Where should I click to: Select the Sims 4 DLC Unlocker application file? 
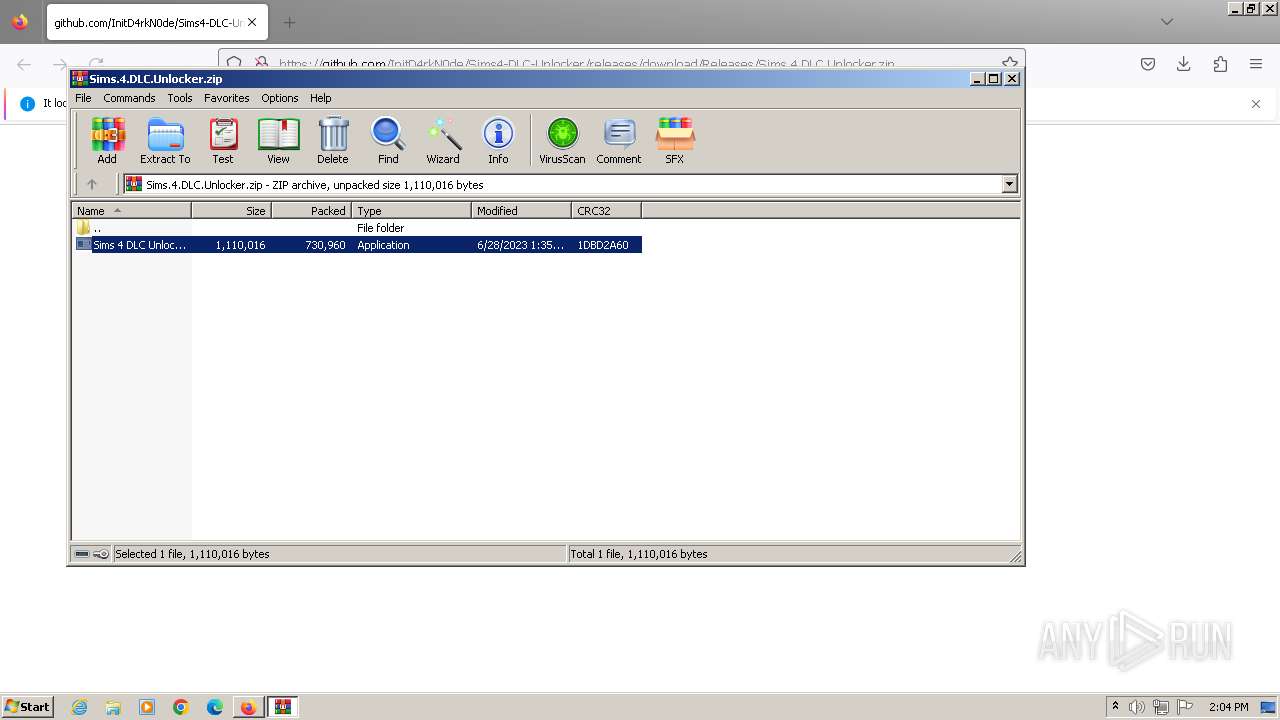click(x=358, y=245)
